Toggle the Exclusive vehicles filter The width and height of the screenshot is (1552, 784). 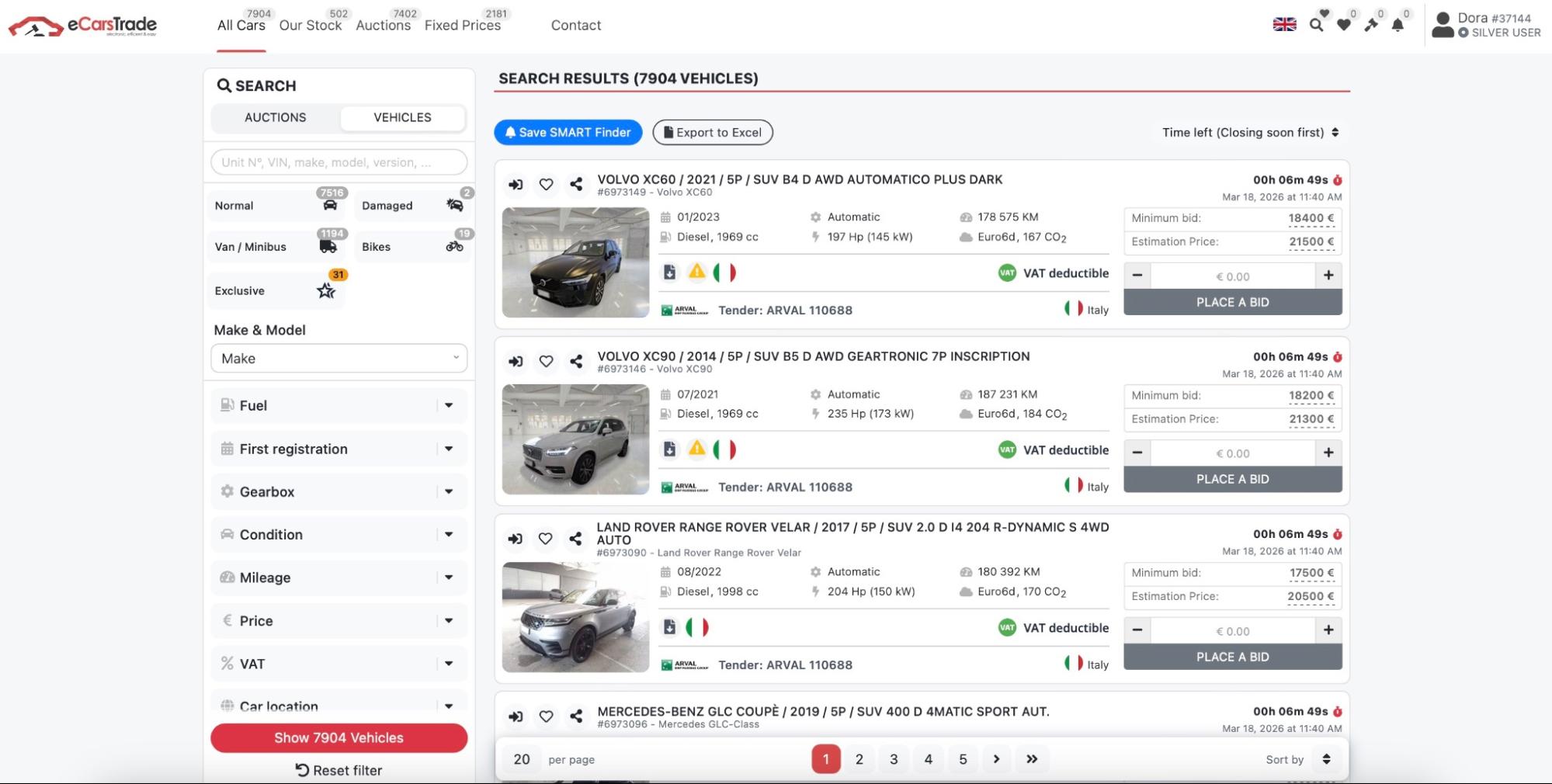click(x=275, y=291)
